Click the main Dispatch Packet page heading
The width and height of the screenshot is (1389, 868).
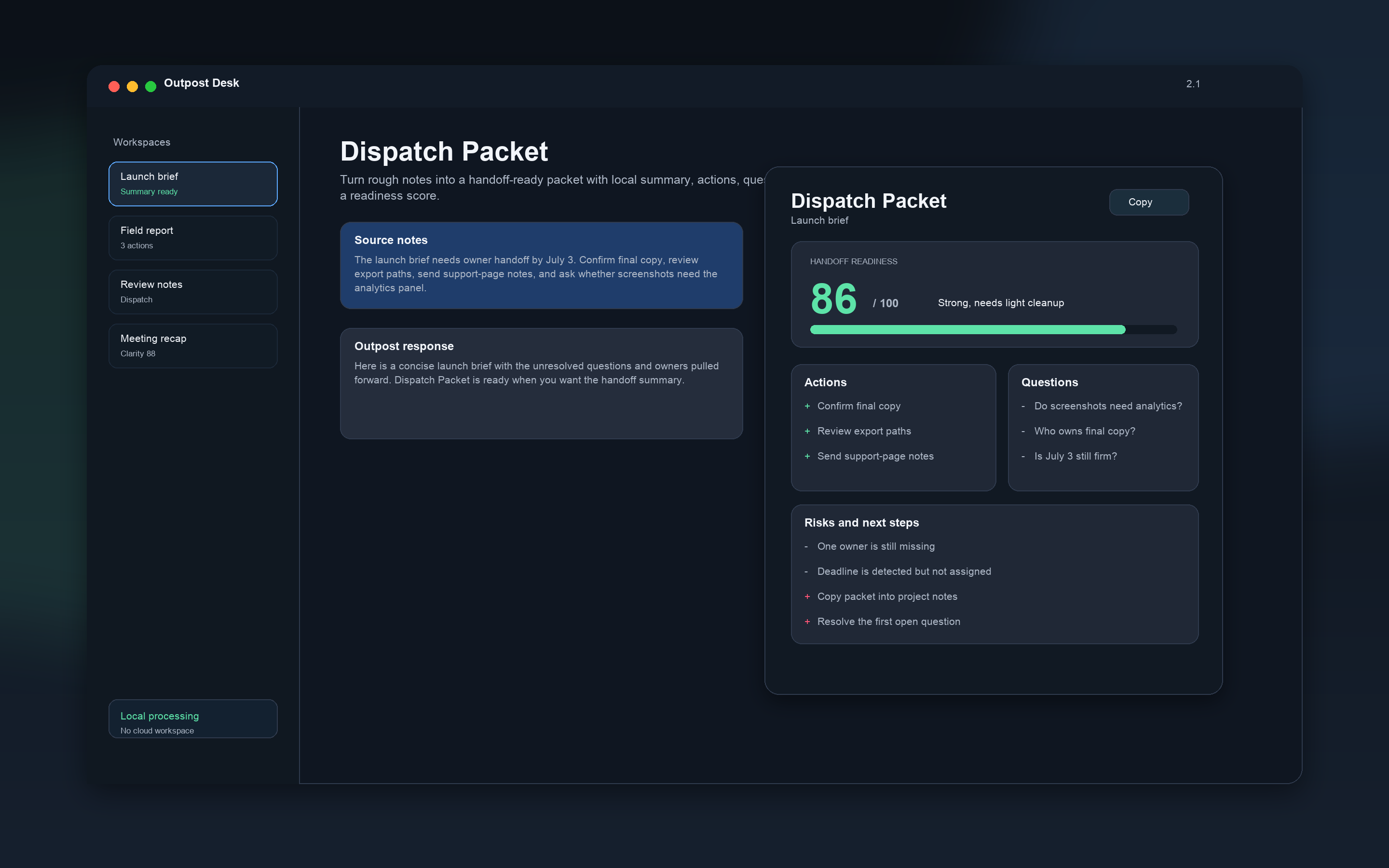coord(444,151)
